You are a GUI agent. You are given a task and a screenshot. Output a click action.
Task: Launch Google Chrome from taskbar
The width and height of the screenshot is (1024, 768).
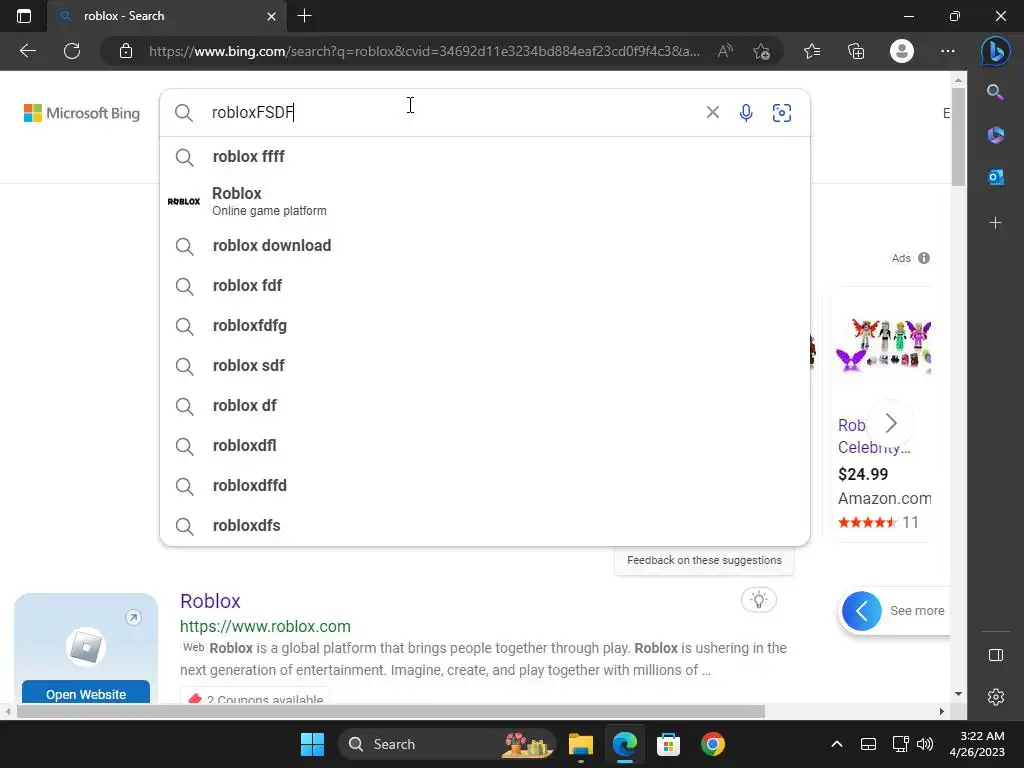click(x=712, y=744)
